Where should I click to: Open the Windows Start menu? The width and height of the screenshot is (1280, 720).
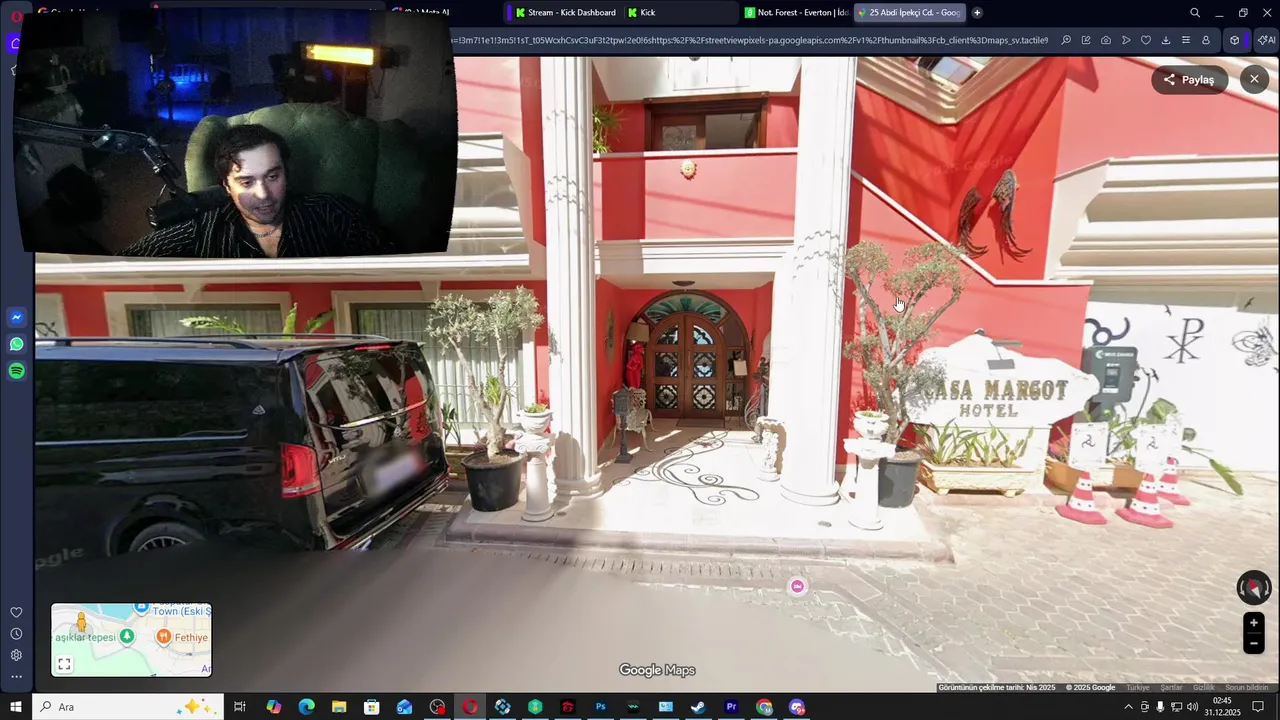click(x=16, y=707)
